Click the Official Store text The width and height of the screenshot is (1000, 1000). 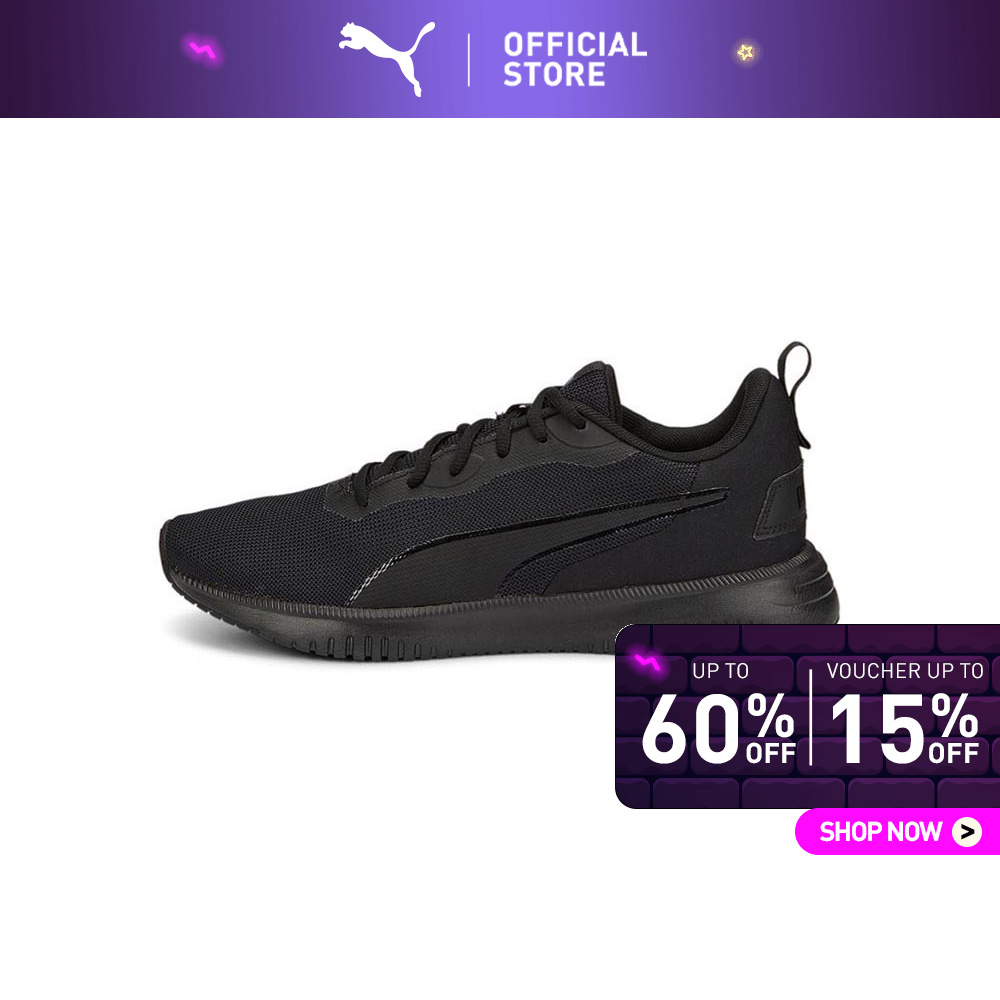click(575, 59)
